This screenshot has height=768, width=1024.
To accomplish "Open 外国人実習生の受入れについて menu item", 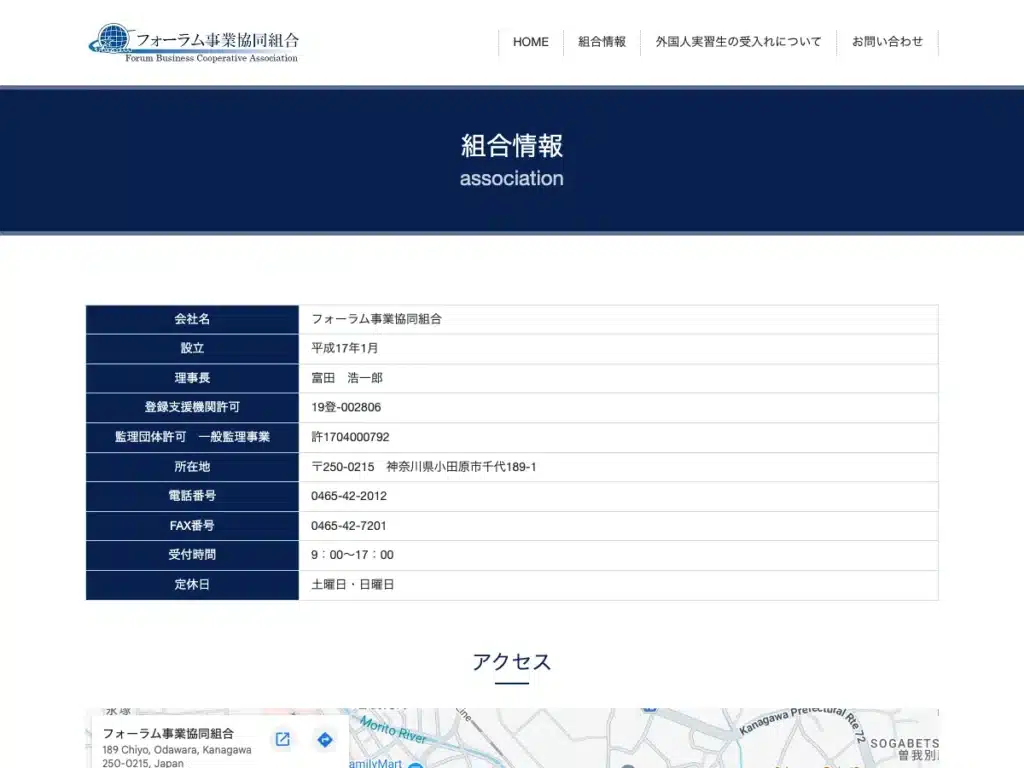I will (x=738, y=42).
